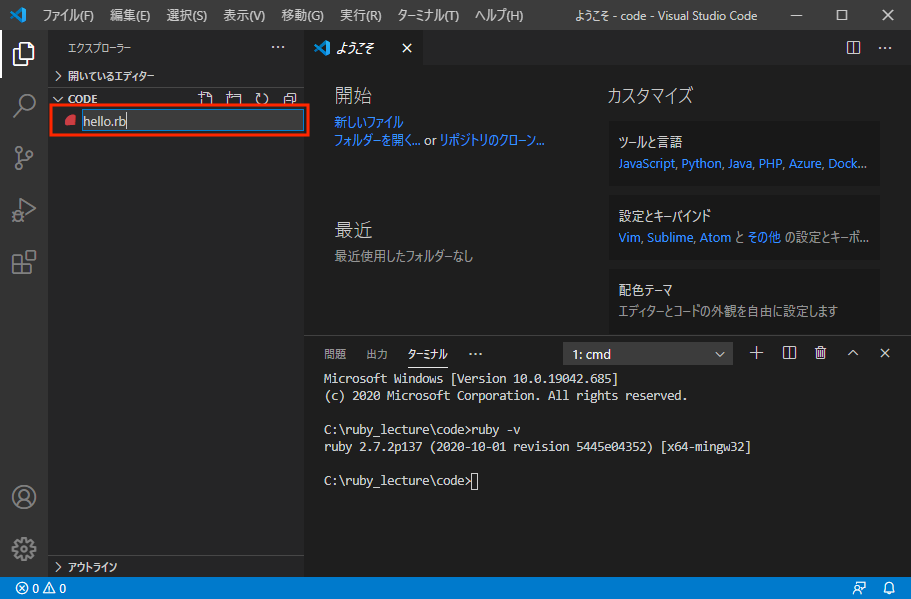This screenshot has height=599, width=911.
Task: Click the エクスプローラー panel title
Action: coord(99,48)
